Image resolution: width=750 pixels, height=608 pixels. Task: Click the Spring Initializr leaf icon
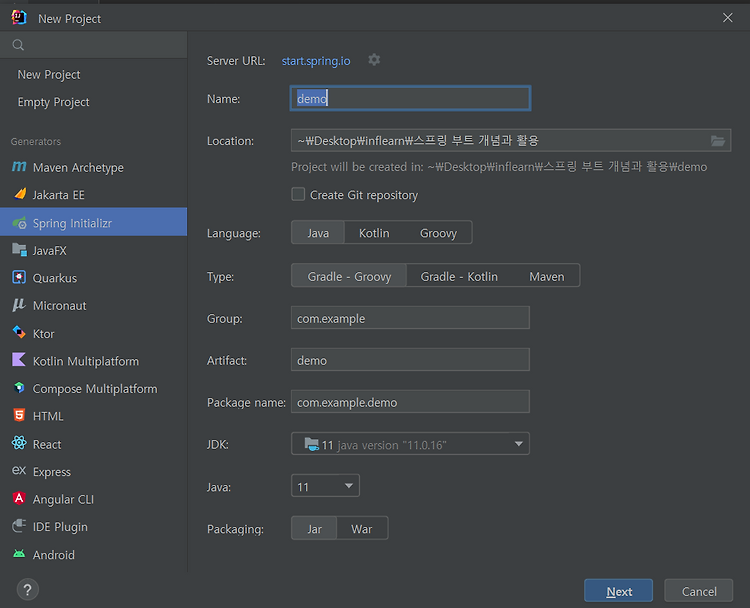click(x=19, y=222)
